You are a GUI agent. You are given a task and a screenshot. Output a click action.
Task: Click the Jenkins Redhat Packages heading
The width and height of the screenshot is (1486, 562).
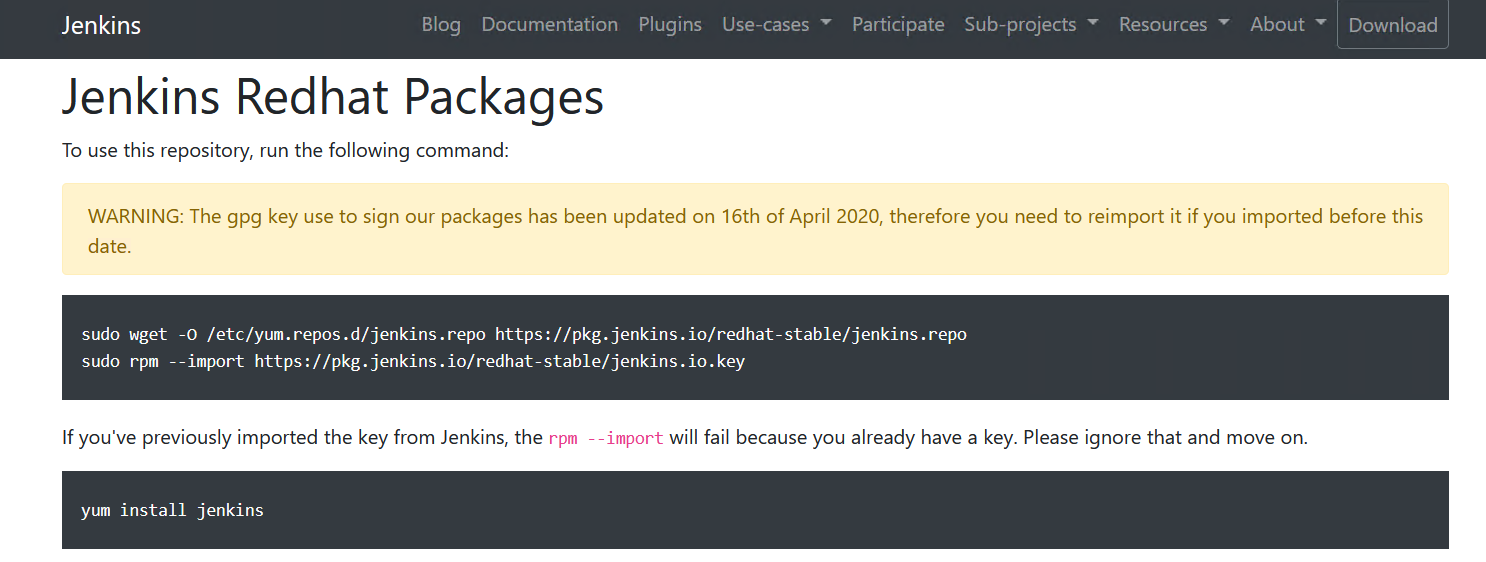click(x=333, y=97)
